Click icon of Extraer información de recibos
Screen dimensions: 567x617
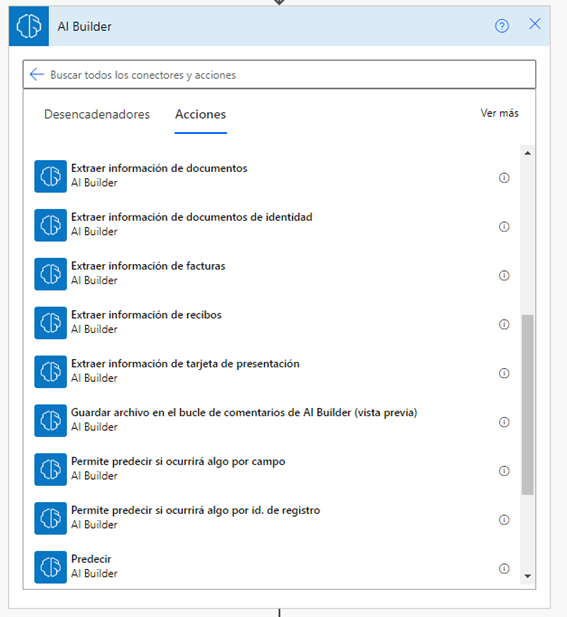50,323
